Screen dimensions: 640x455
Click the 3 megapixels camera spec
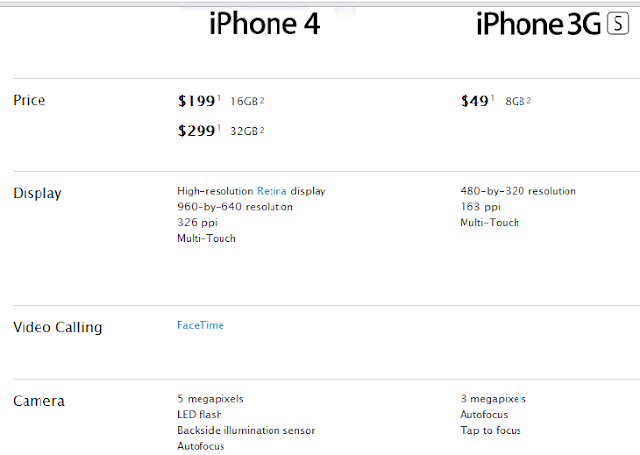(x=493, y=399)
